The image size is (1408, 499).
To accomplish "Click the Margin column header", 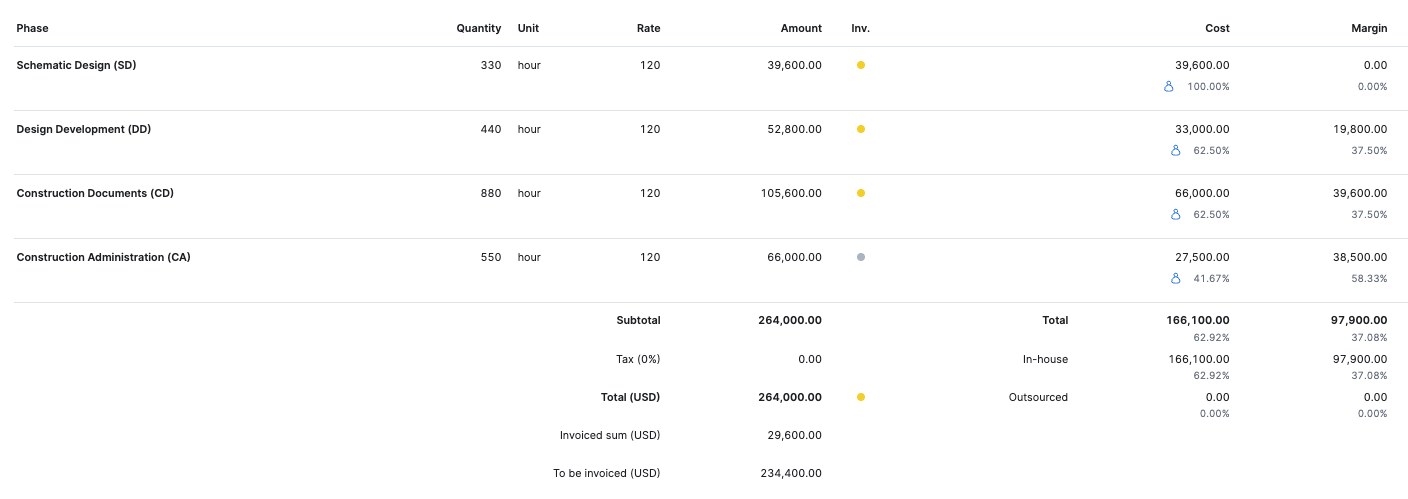I will (x=1369, y=28).
